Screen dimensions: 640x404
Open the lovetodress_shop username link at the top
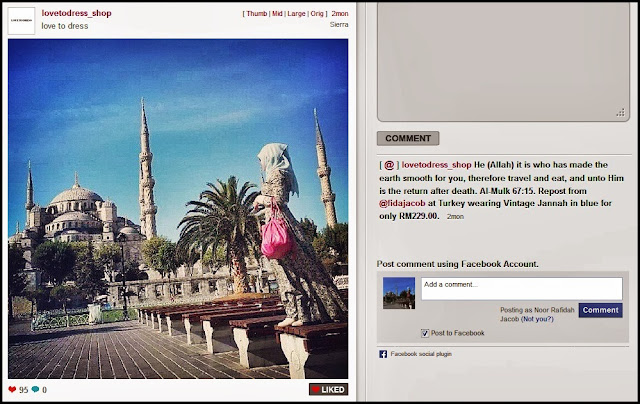click(76, 13)
